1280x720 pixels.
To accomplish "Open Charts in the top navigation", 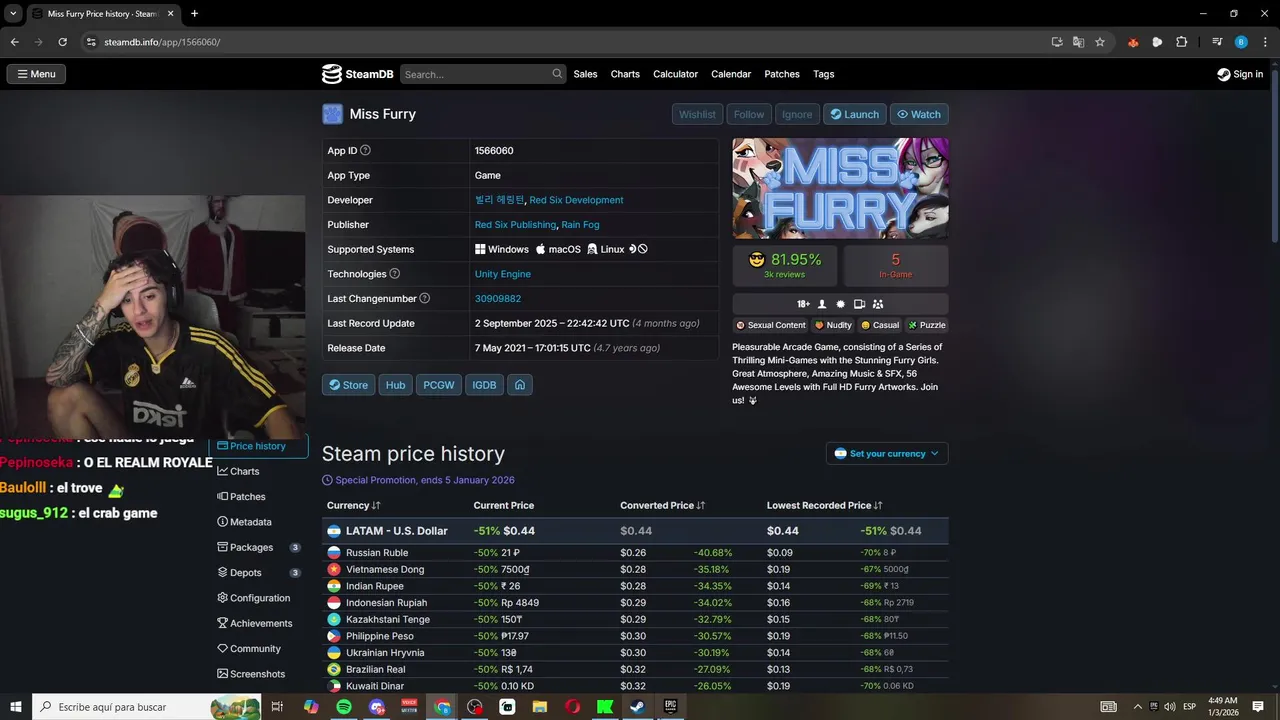I will tap(625, 74).
